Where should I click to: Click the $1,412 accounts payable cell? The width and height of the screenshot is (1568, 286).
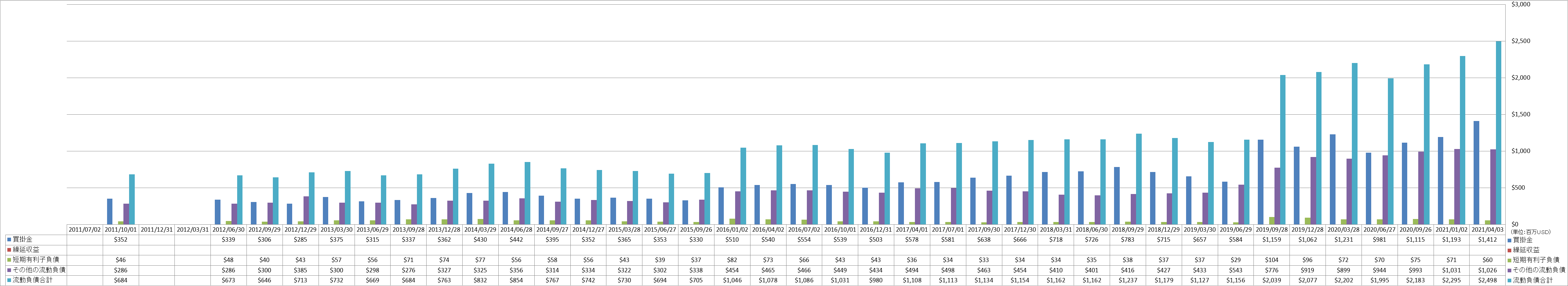(1488, 240)
